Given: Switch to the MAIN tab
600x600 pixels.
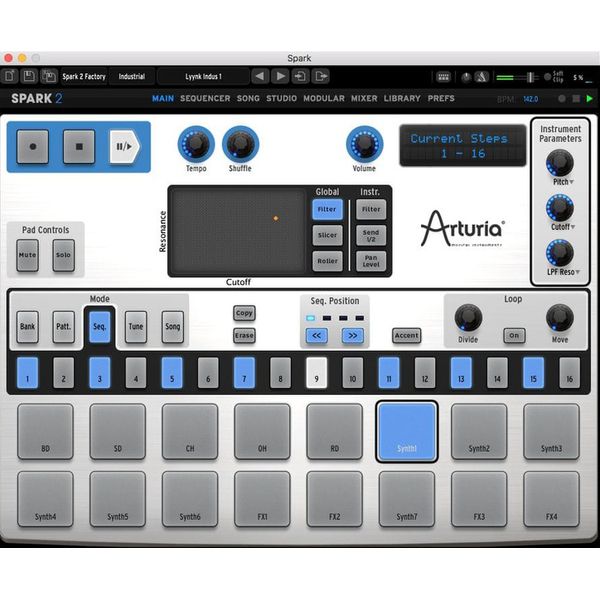Looking at the screenshot, I should pyautogui.click(x=163, y=98).
